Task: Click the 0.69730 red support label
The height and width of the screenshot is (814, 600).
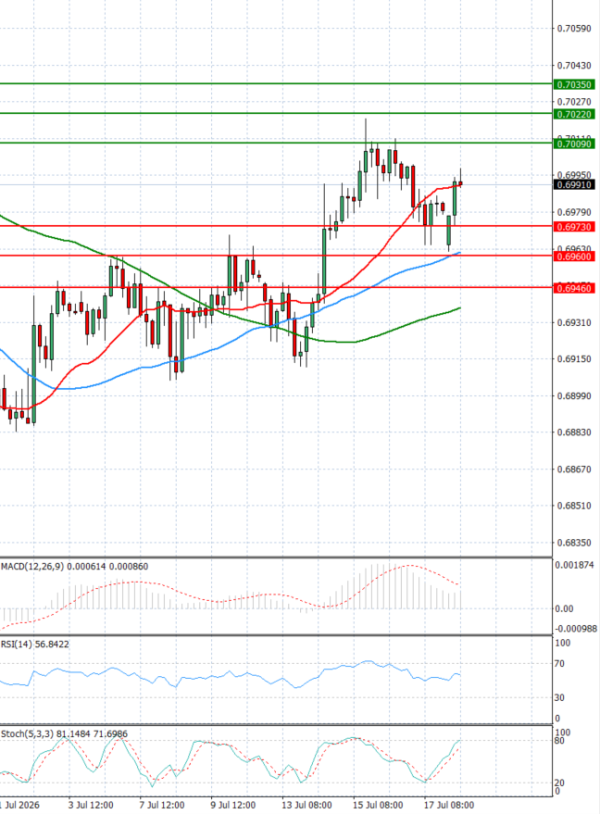Action: click(x=574, y=227)
